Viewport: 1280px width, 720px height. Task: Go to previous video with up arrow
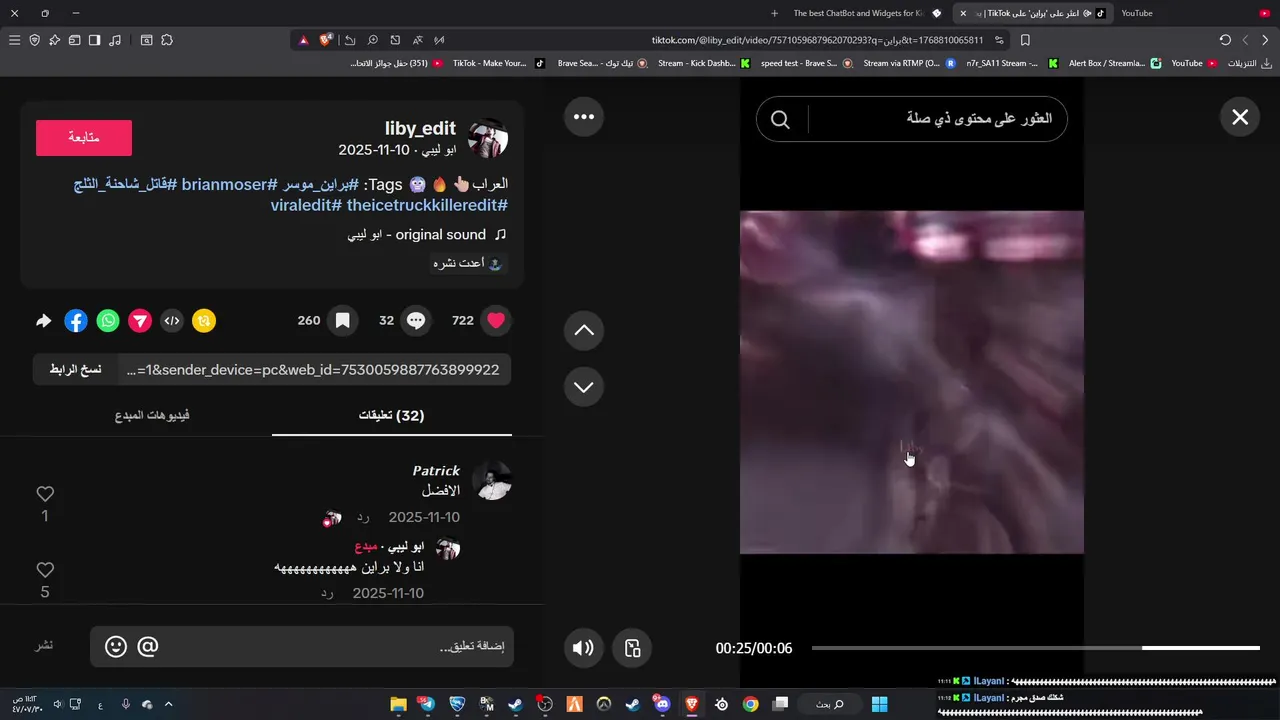pos(584,330)
